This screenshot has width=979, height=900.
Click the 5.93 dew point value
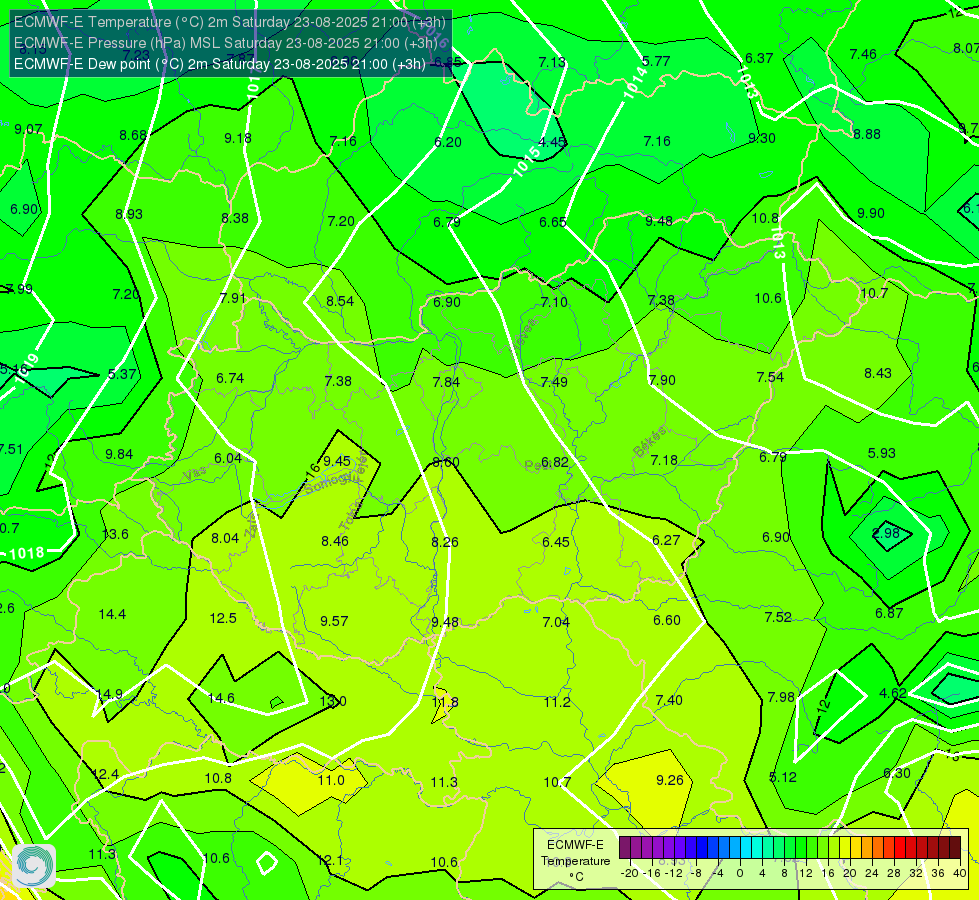[882, 453]
